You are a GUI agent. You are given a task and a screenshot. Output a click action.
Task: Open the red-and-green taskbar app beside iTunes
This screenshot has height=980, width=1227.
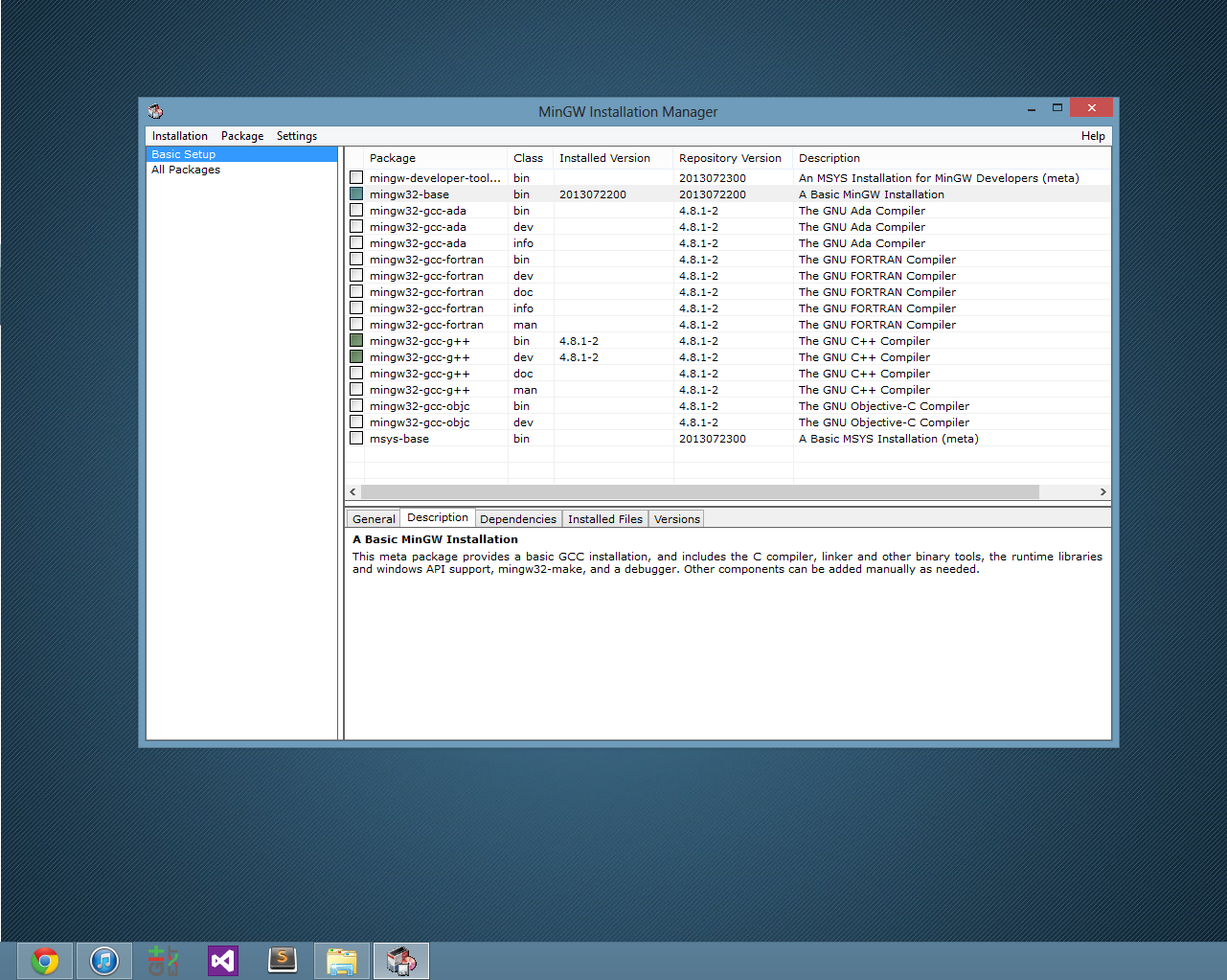point(164,961)
